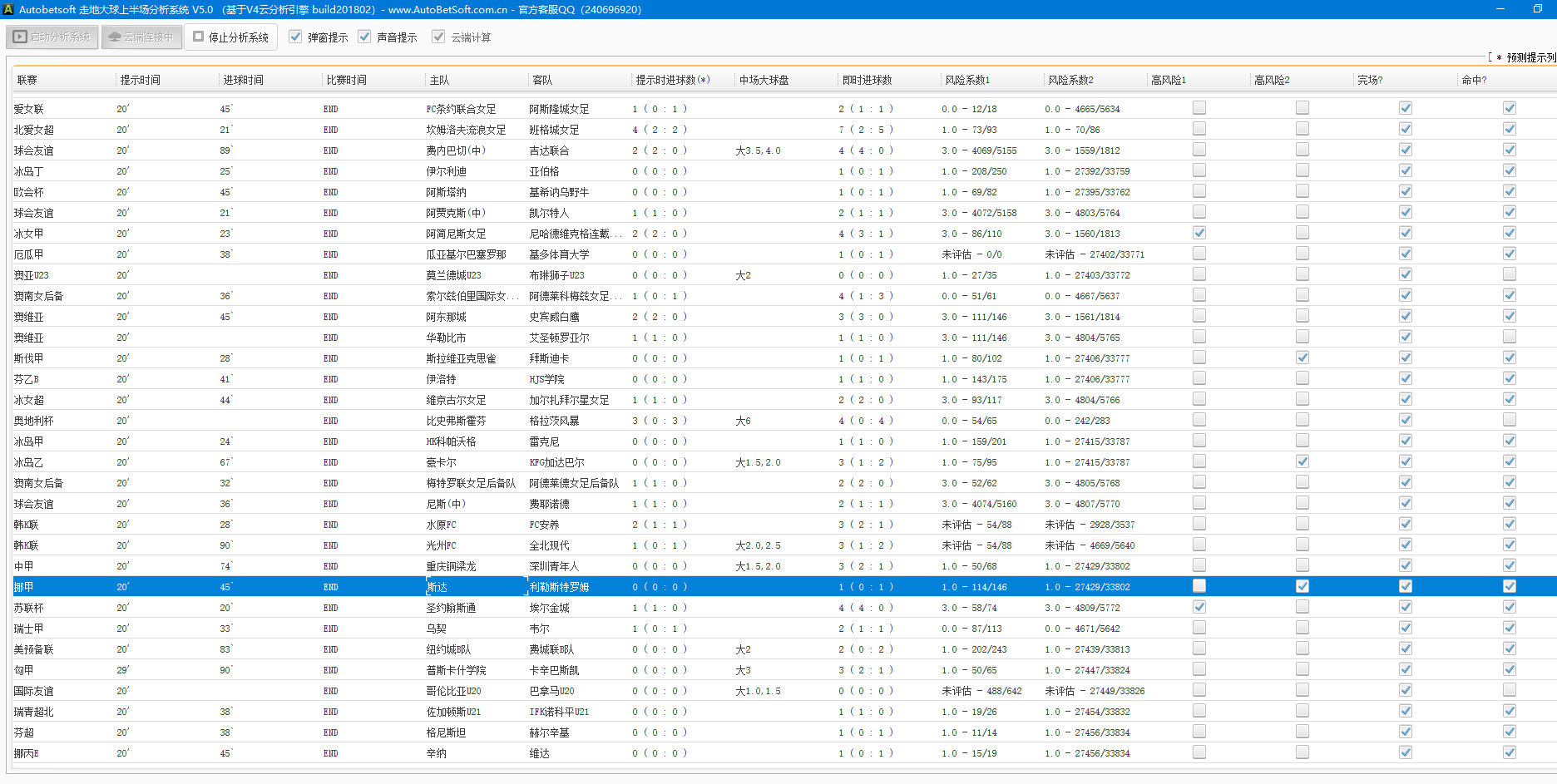The width and height of the screenshot is (1557, 784).
Task: Click the 停止分析系统 stop button
Action: 231,37
